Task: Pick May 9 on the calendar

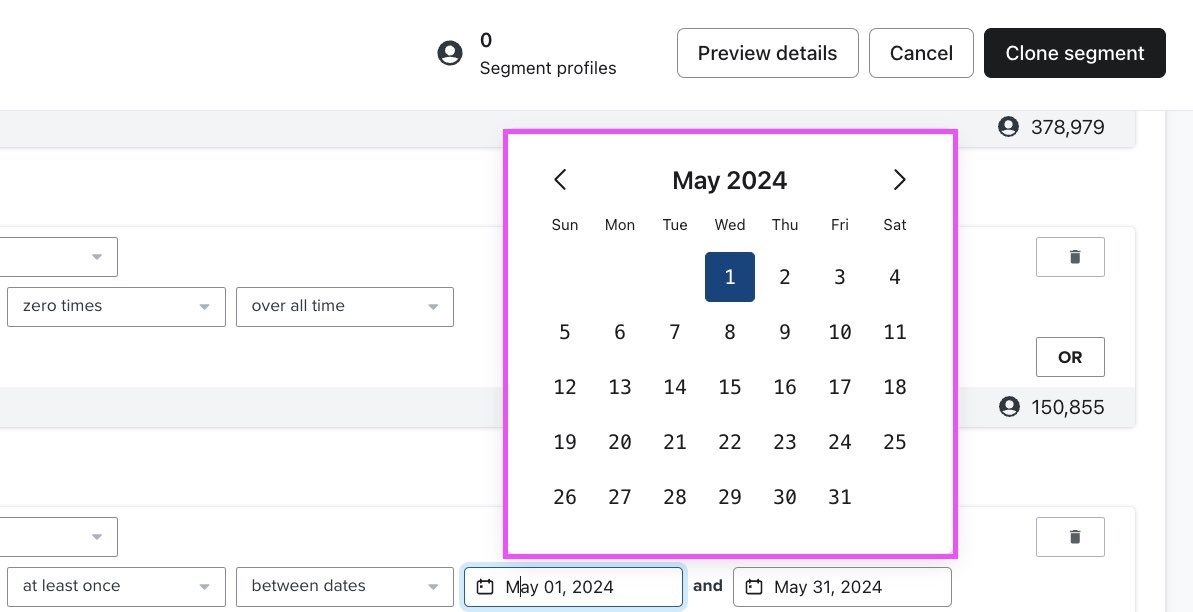Action: [784, 332]
